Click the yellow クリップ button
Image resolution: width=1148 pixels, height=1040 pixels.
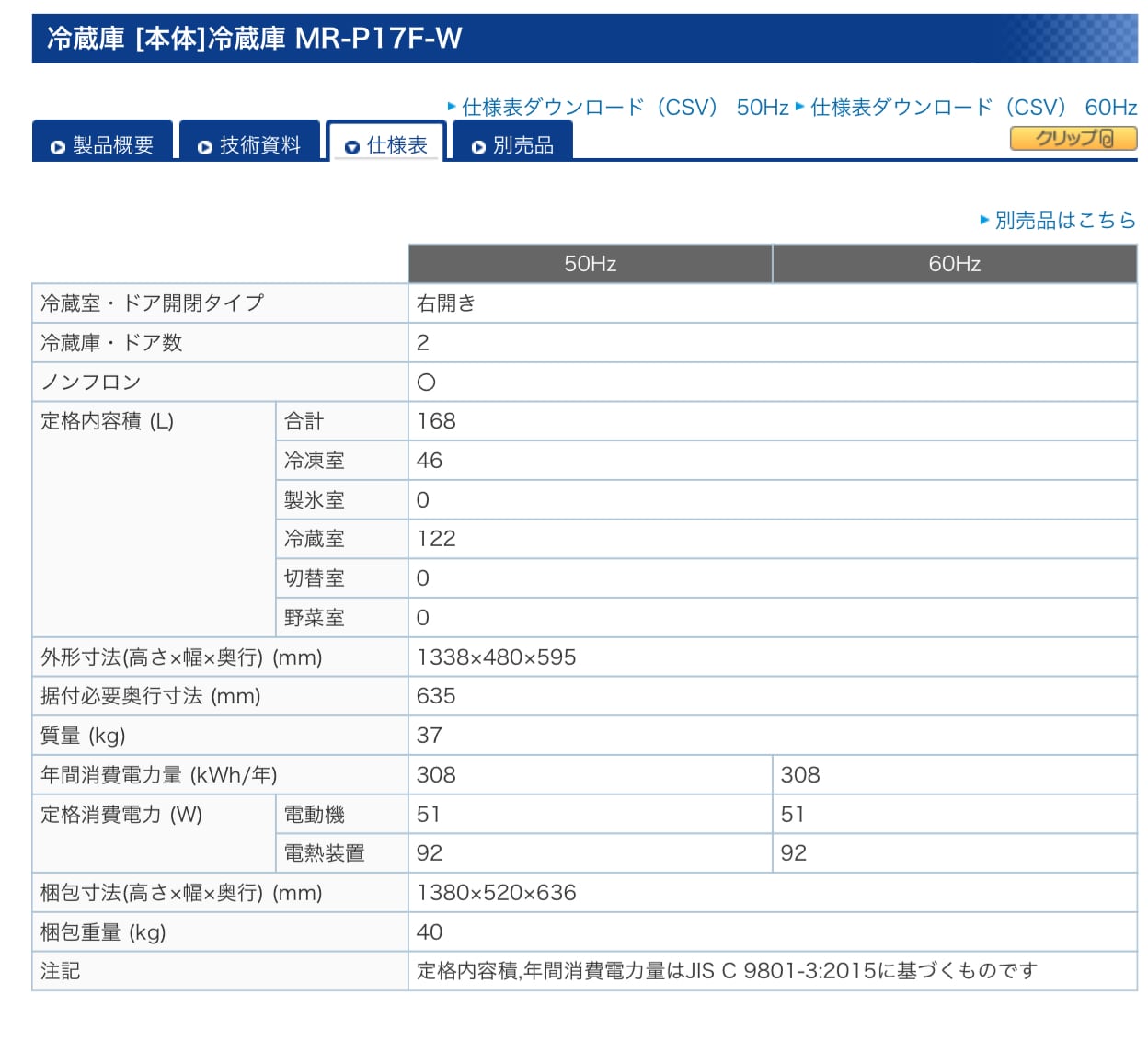tap(1073, 139)
